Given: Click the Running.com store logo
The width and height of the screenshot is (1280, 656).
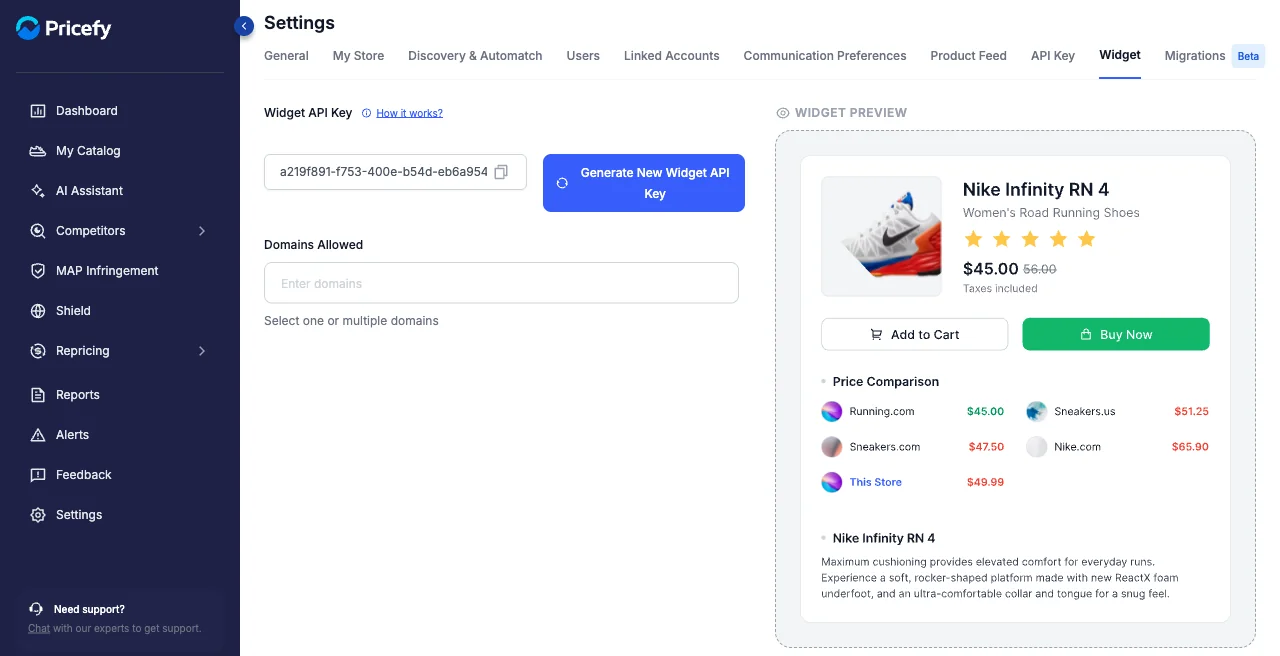Looking at the screenshot, I should coord(832,411).
